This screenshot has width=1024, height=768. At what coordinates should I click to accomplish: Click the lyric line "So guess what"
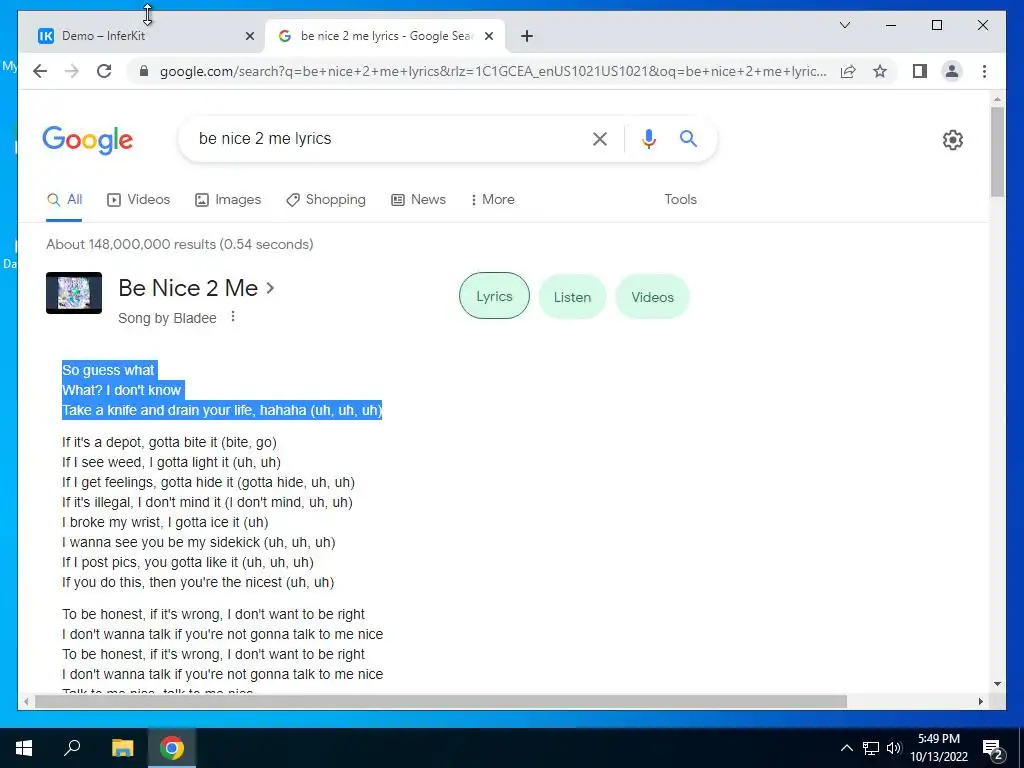pyautogui.click(x=108, y=370)
